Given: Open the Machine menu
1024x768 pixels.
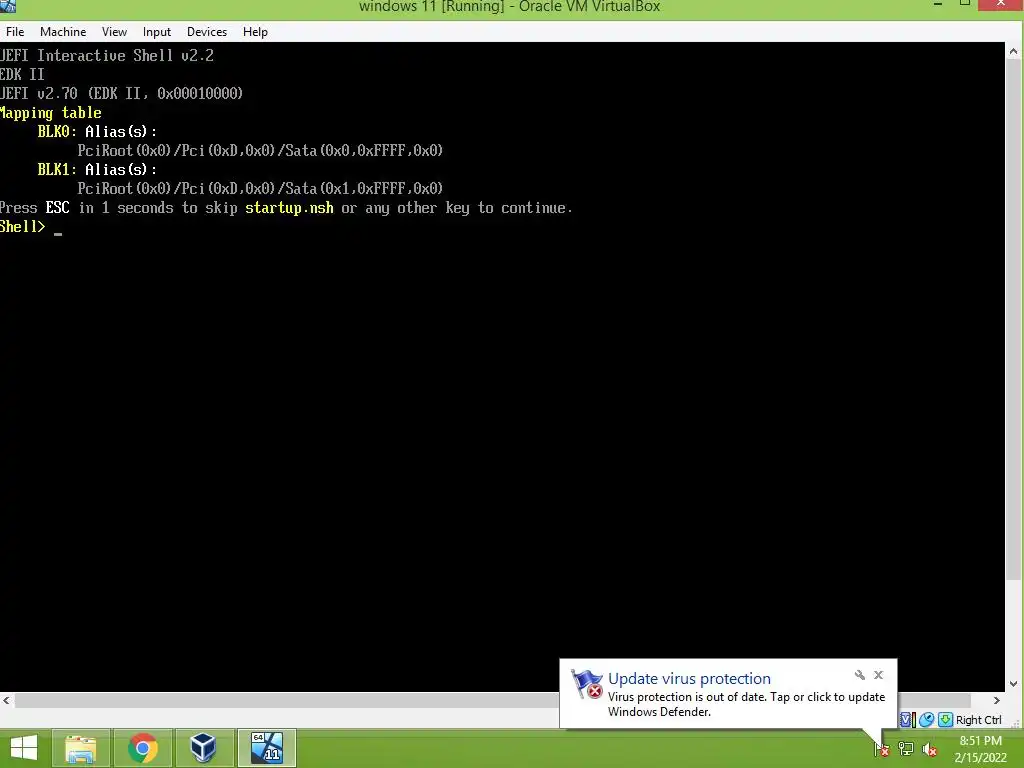Looking at the screenshot, I should pos(63,31).
